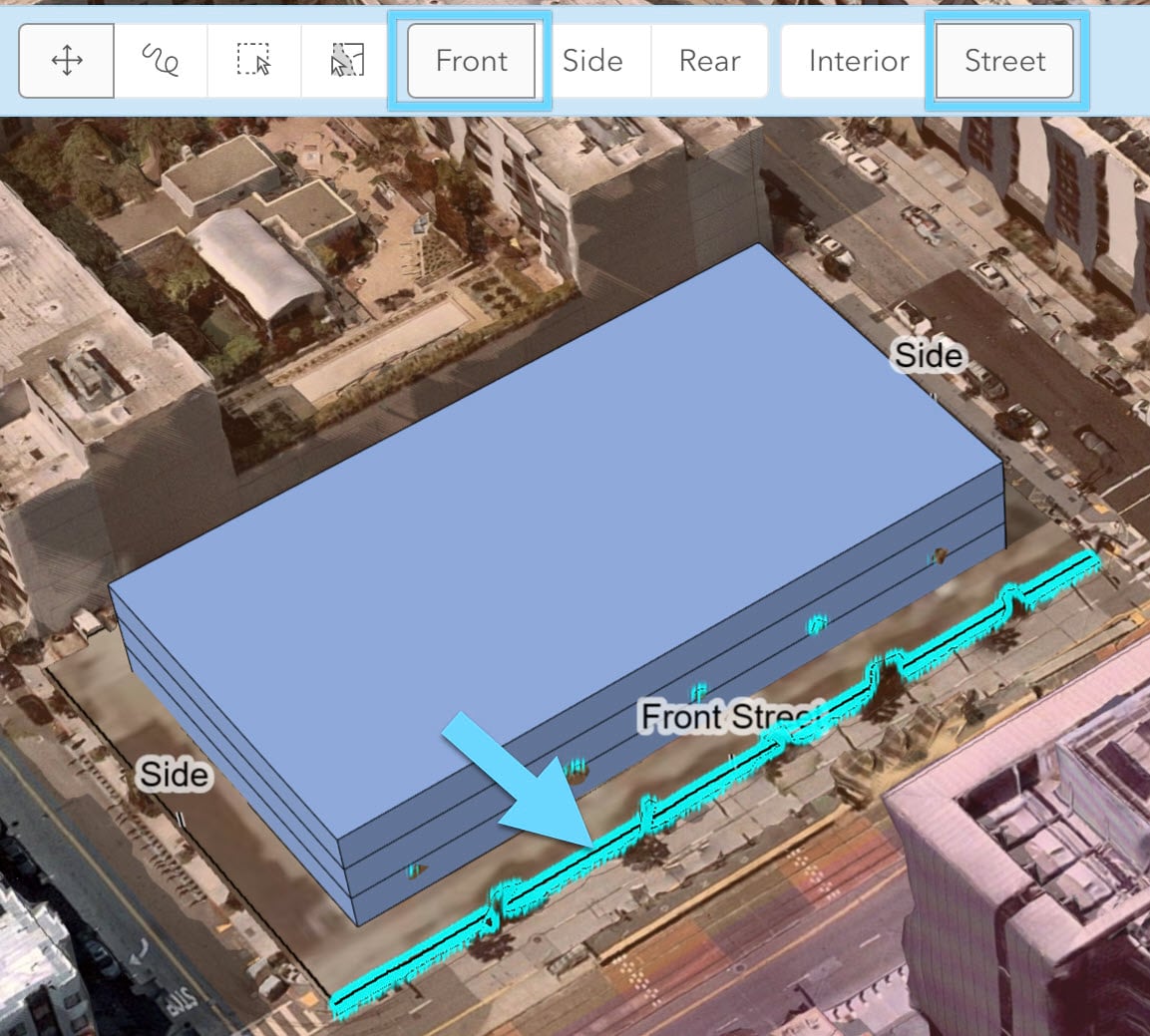Click the 'Side' label near the left edge
The width and height of the screenshot is (1150, 1036).
174,774
